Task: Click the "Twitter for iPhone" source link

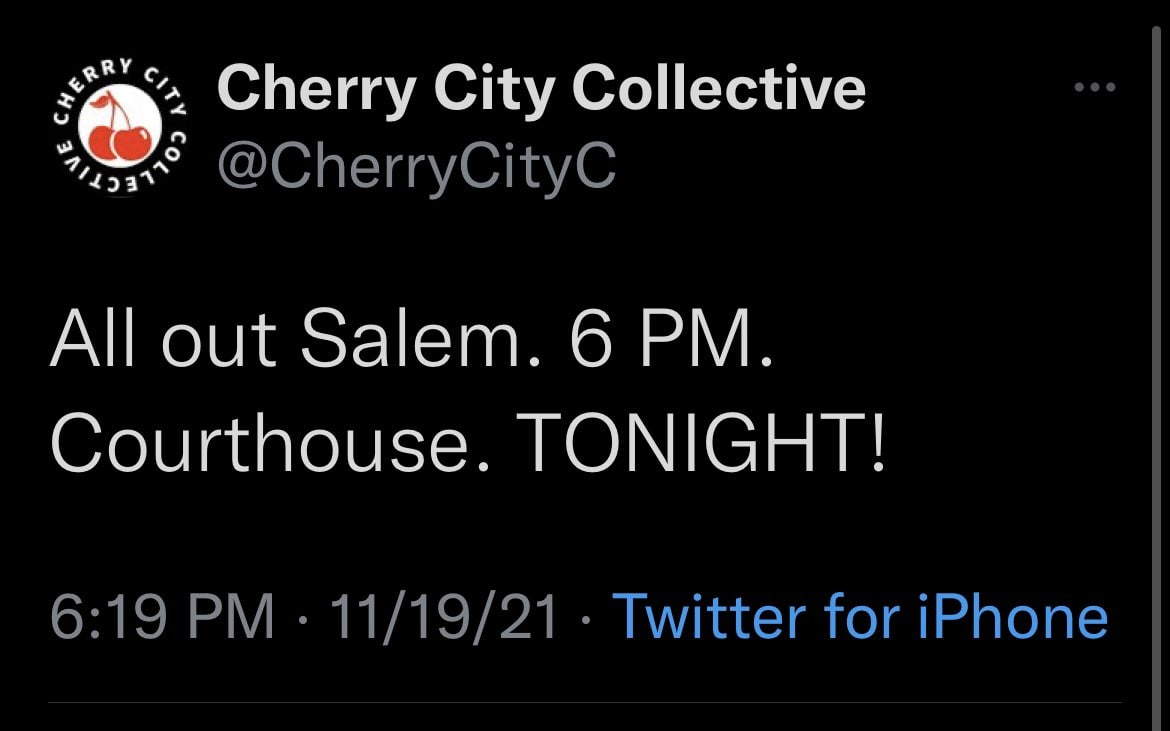Action: click(860, 616)
